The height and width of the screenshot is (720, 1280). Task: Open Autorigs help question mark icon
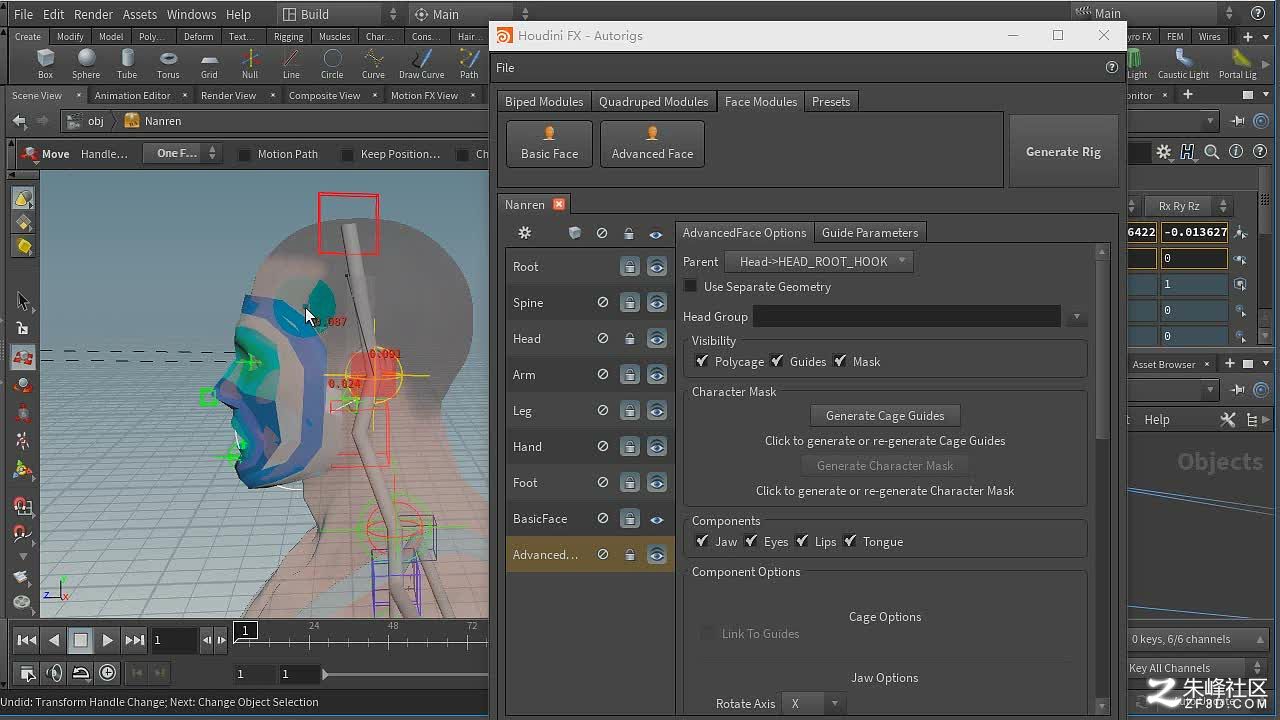pos(1112,68)
